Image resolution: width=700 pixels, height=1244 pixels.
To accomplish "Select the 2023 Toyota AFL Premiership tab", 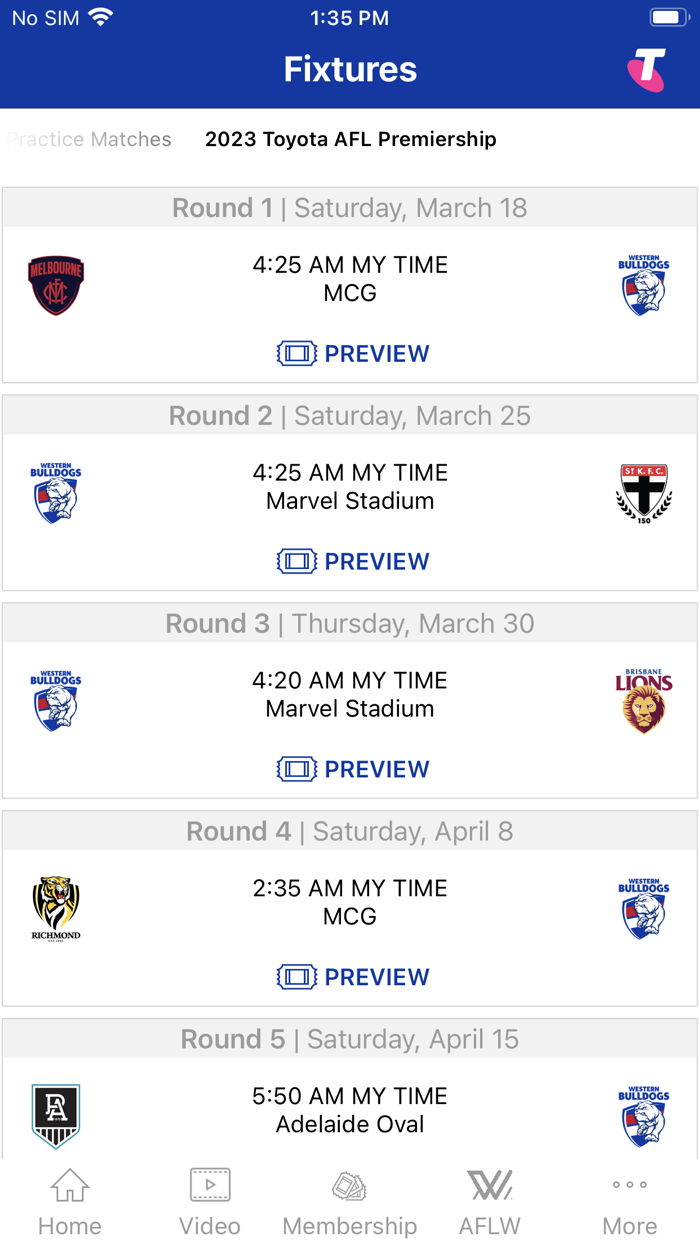I will 350,139.
